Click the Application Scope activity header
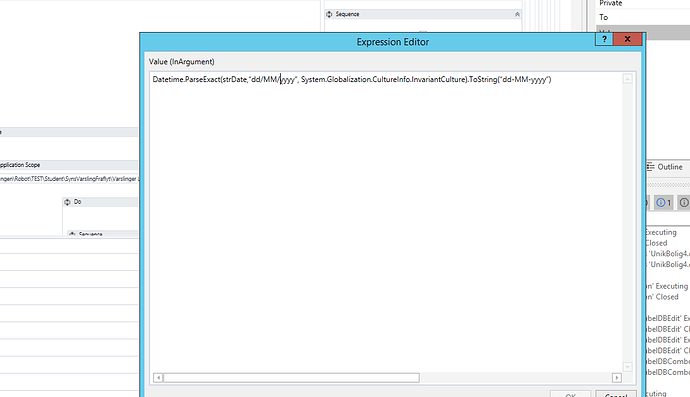 pos(69,165)
